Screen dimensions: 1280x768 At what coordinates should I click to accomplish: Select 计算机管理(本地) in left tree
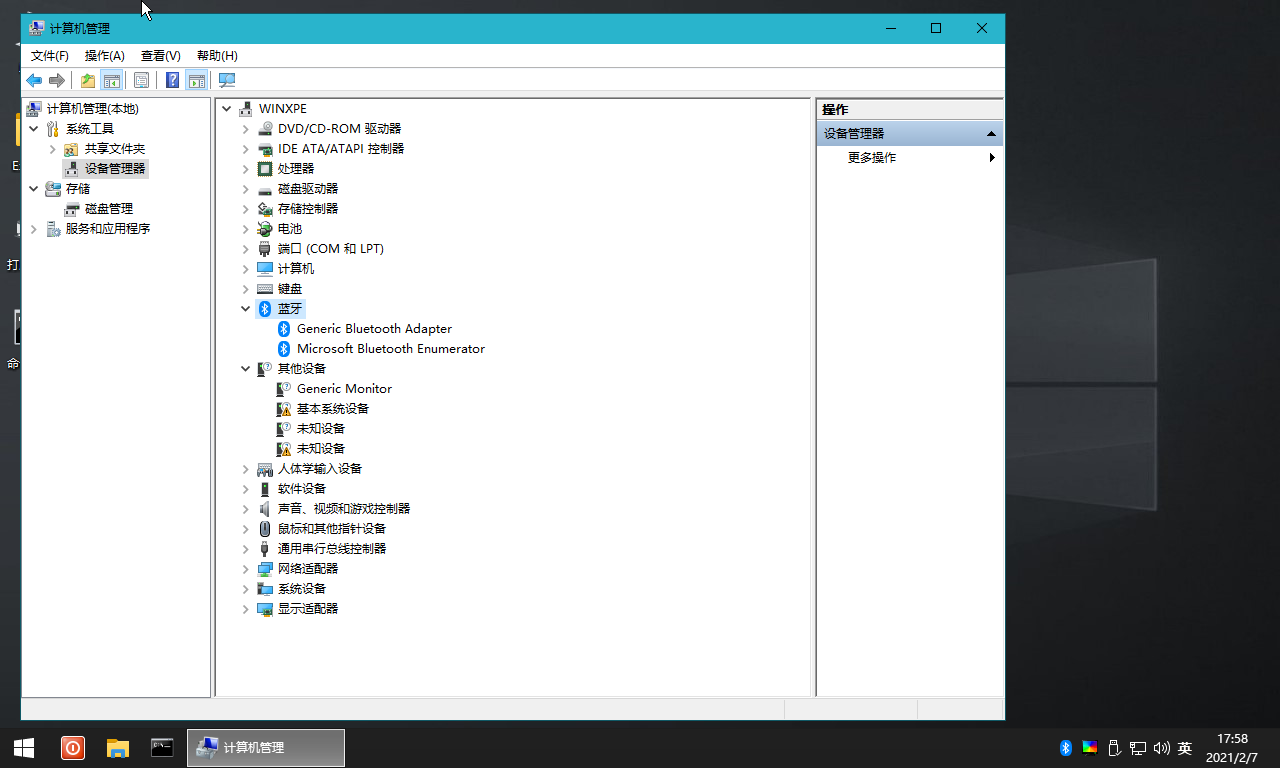point(93,109)
